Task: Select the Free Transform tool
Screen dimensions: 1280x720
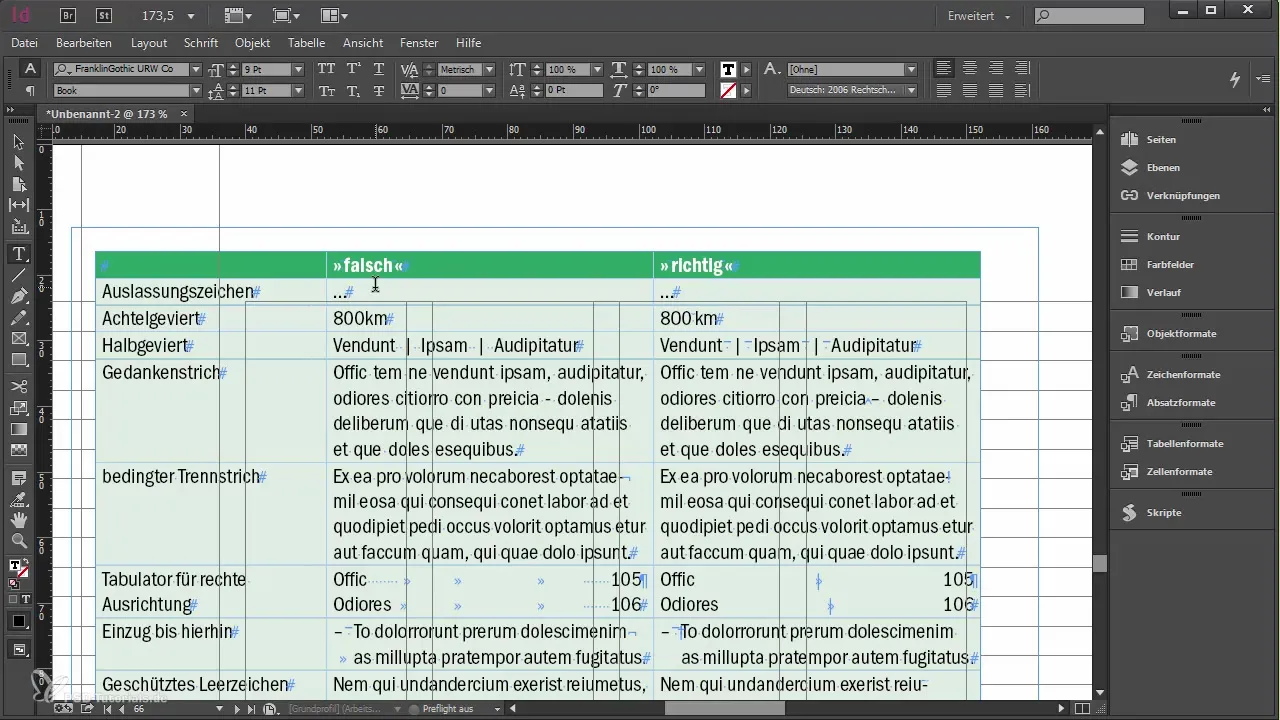Action: [18, 408]
